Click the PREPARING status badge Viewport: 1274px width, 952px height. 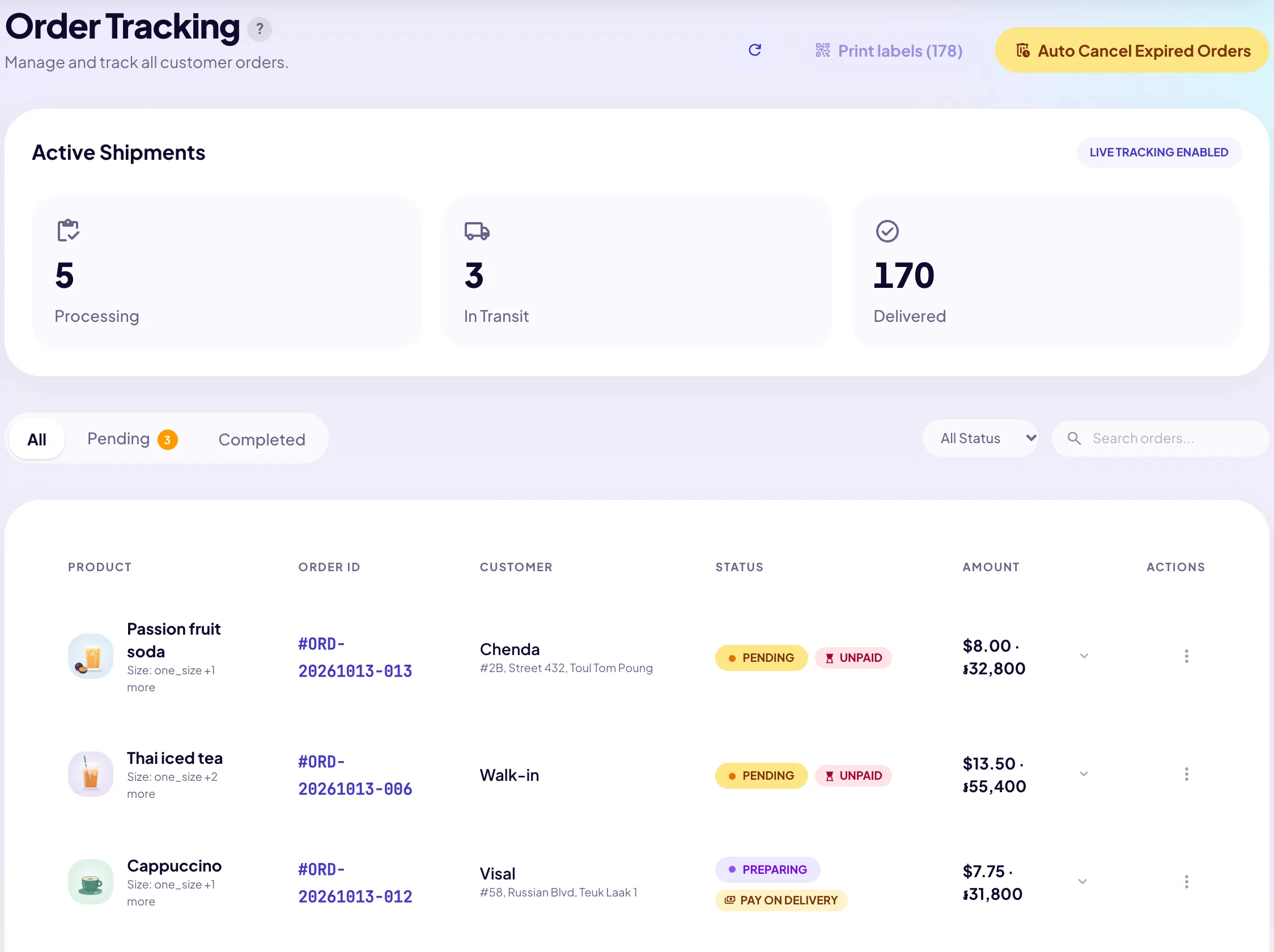point(768,870)
